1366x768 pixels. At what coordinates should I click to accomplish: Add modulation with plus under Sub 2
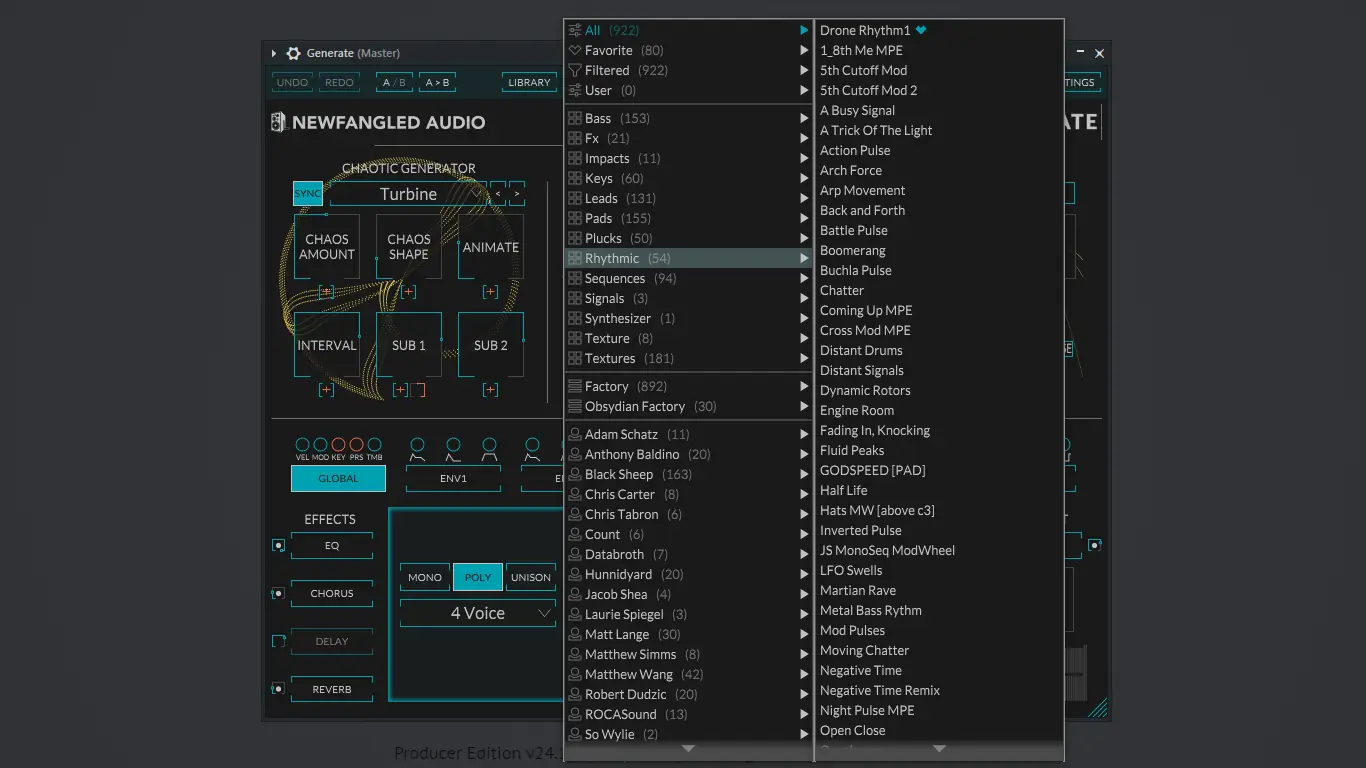coord(490,390)
